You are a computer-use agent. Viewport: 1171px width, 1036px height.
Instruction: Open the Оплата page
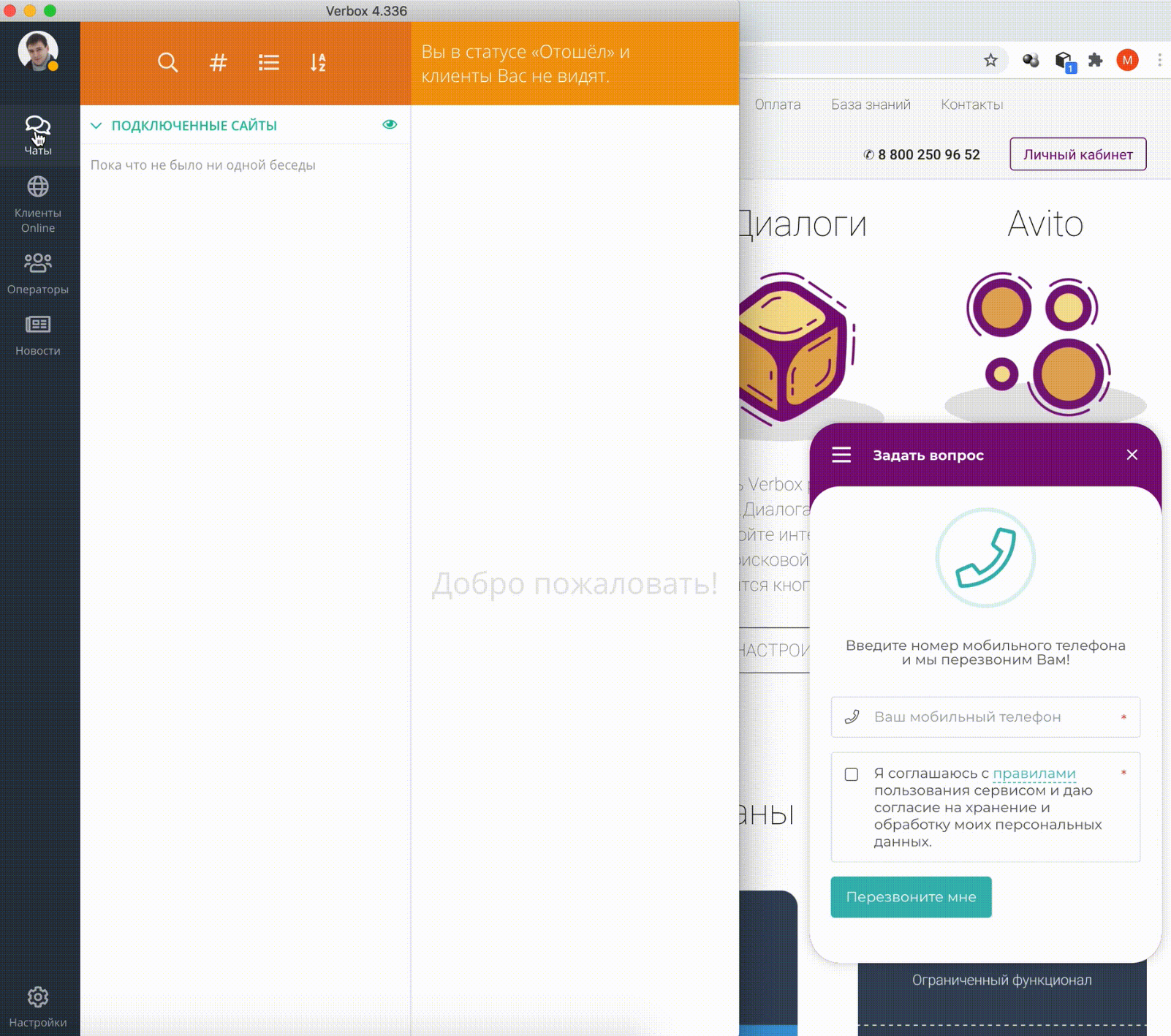pyautogui.click(x=777, y=105)
